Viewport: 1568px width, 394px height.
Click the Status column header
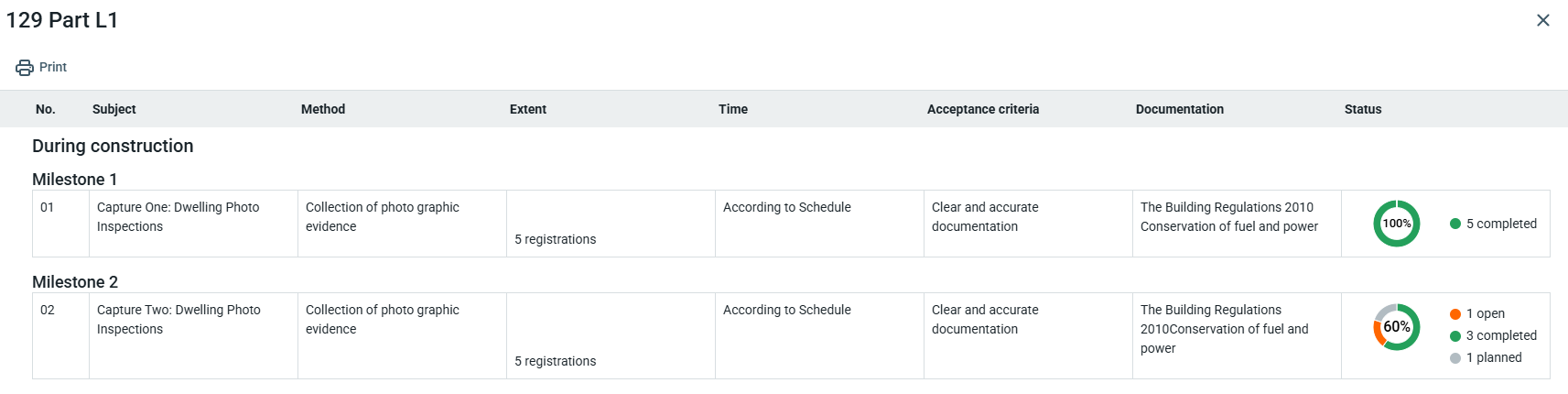click(x=1362, y=109)
